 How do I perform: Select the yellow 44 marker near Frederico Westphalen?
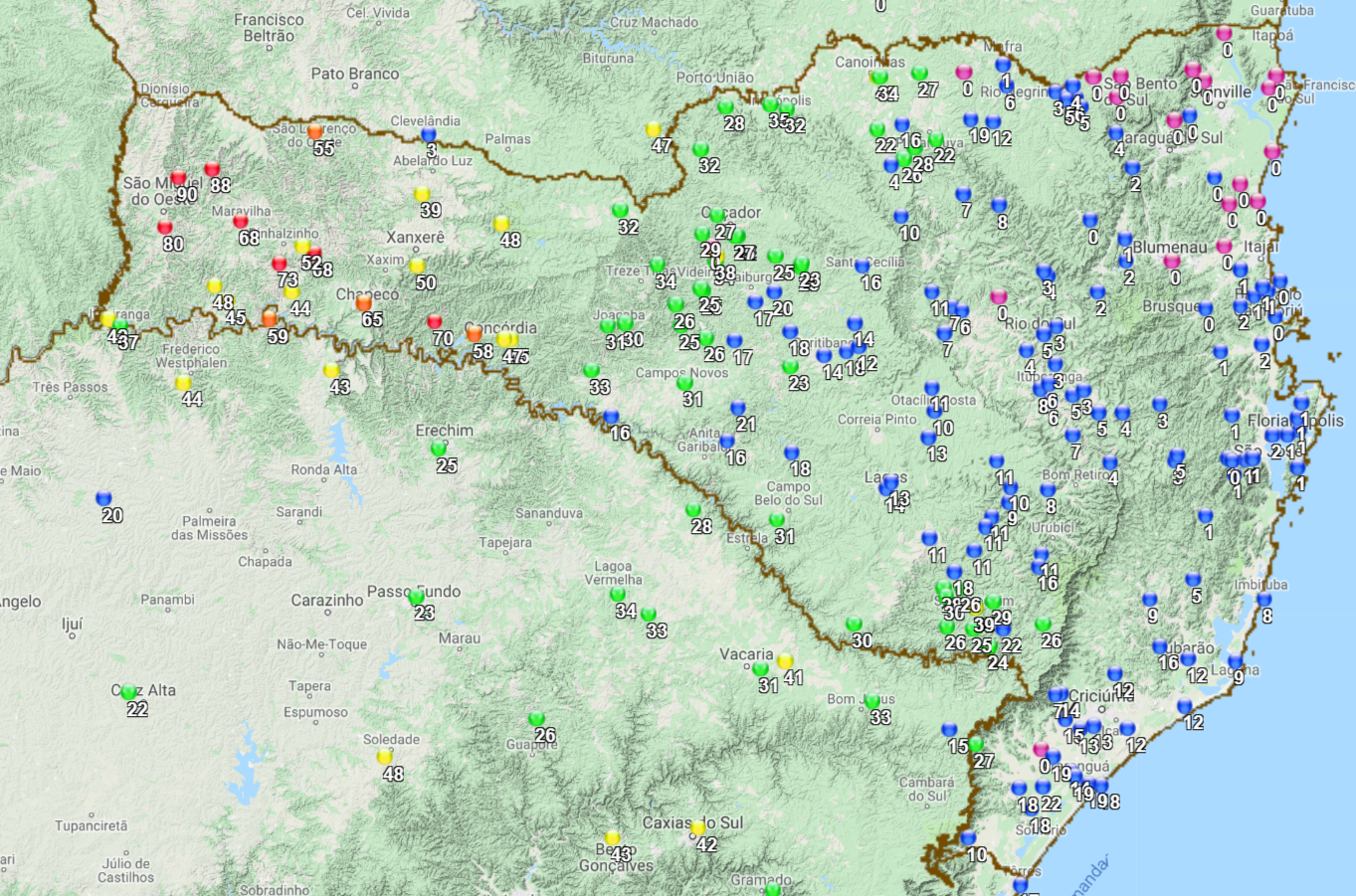183,384
